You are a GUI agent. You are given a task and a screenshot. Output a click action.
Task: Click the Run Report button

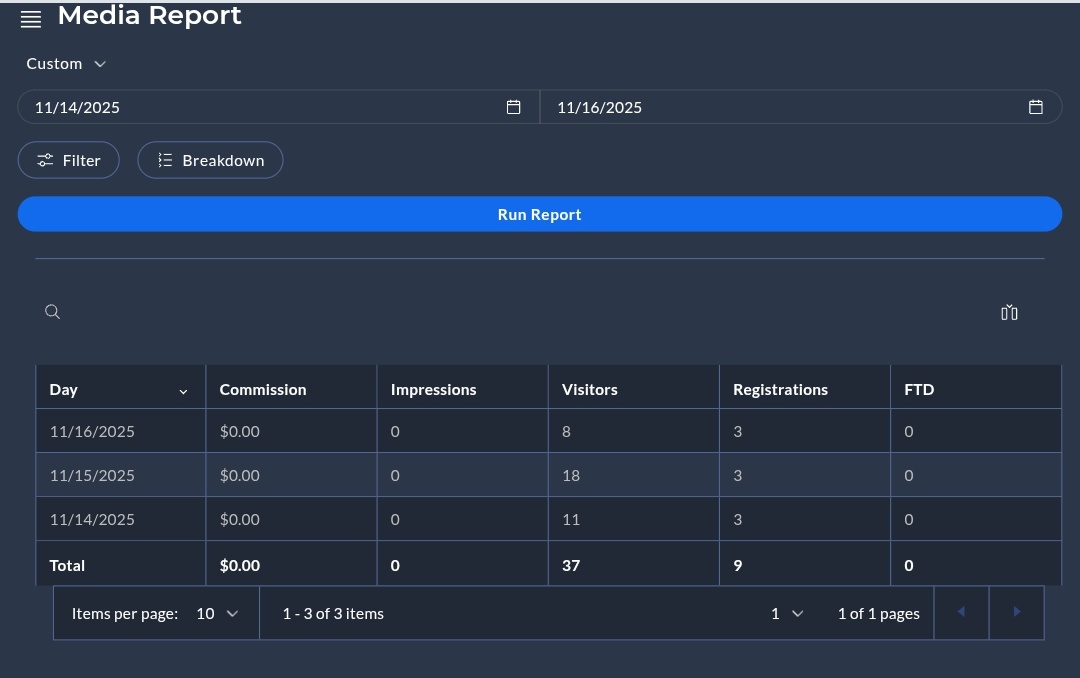pyautogui.click(x=539, y=213)
